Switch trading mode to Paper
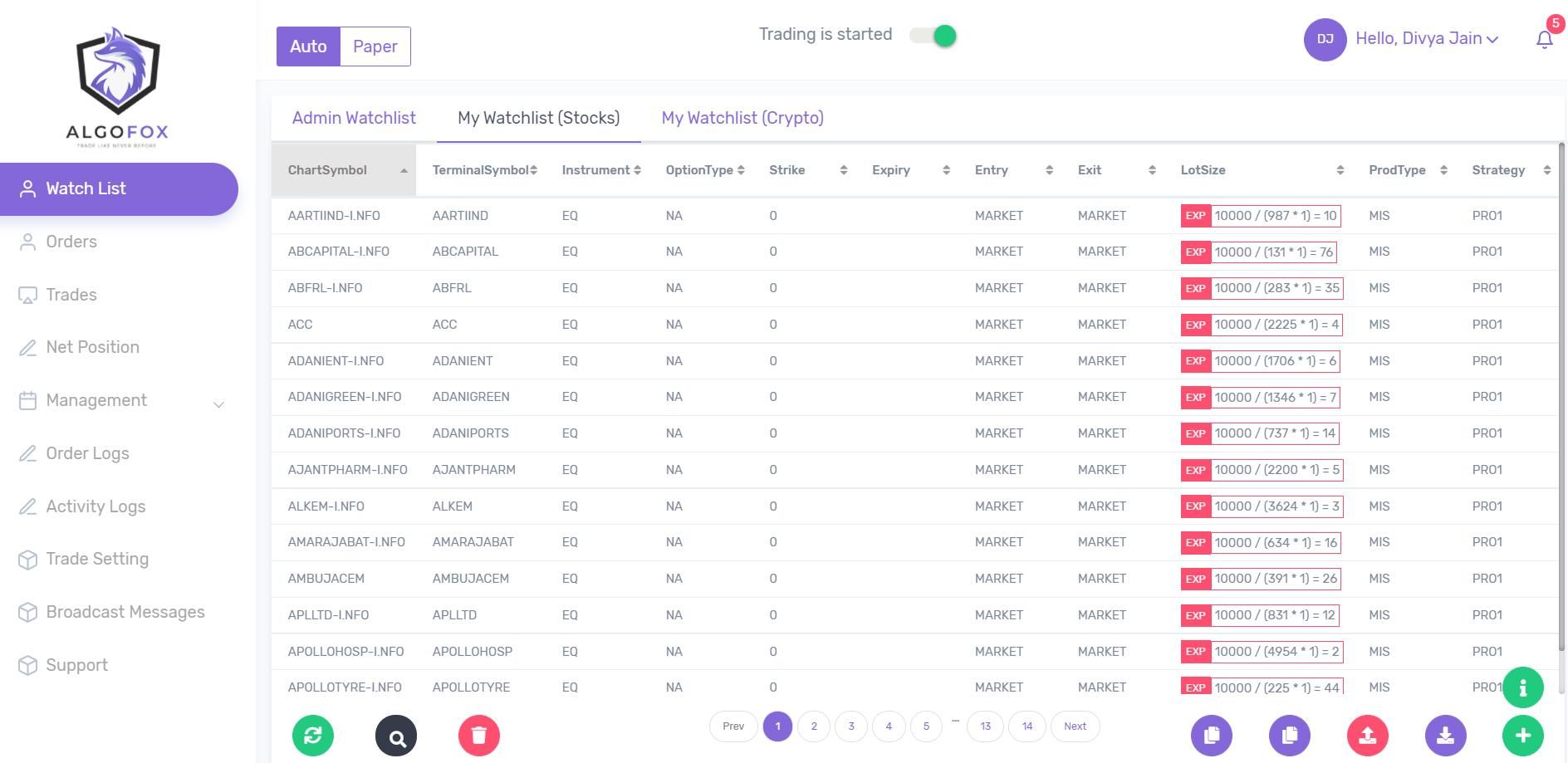This screenshot has height=763, width=1568. coord(375,46)
